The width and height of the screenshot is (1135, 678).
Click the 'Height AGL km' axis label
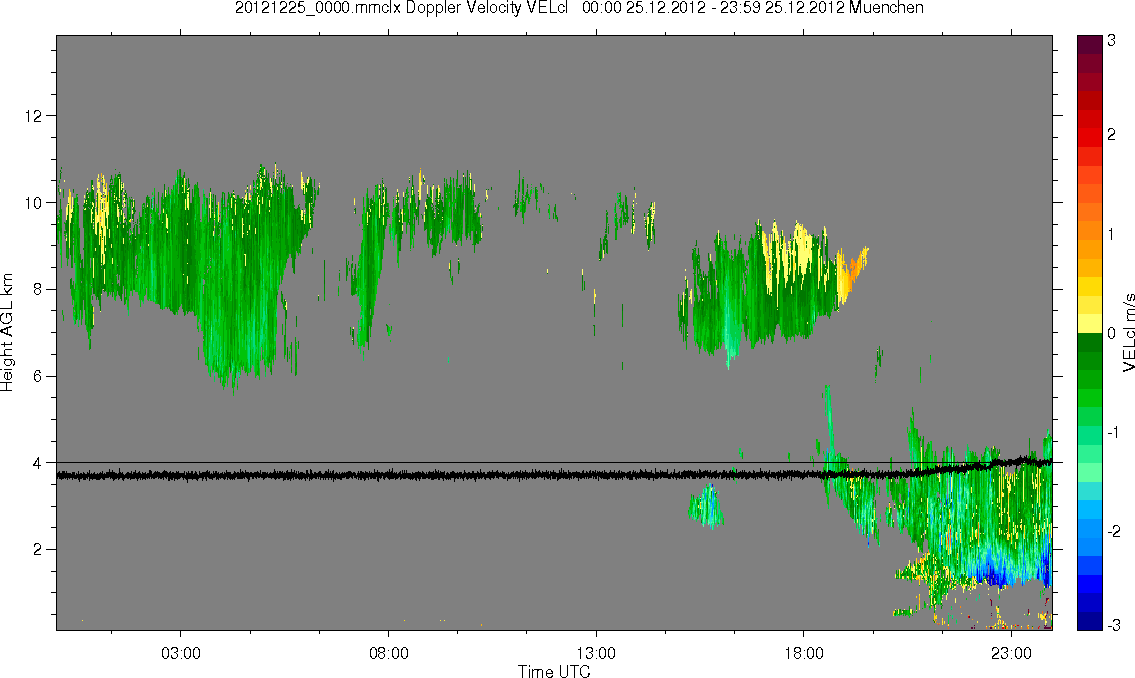coord(7,332)
